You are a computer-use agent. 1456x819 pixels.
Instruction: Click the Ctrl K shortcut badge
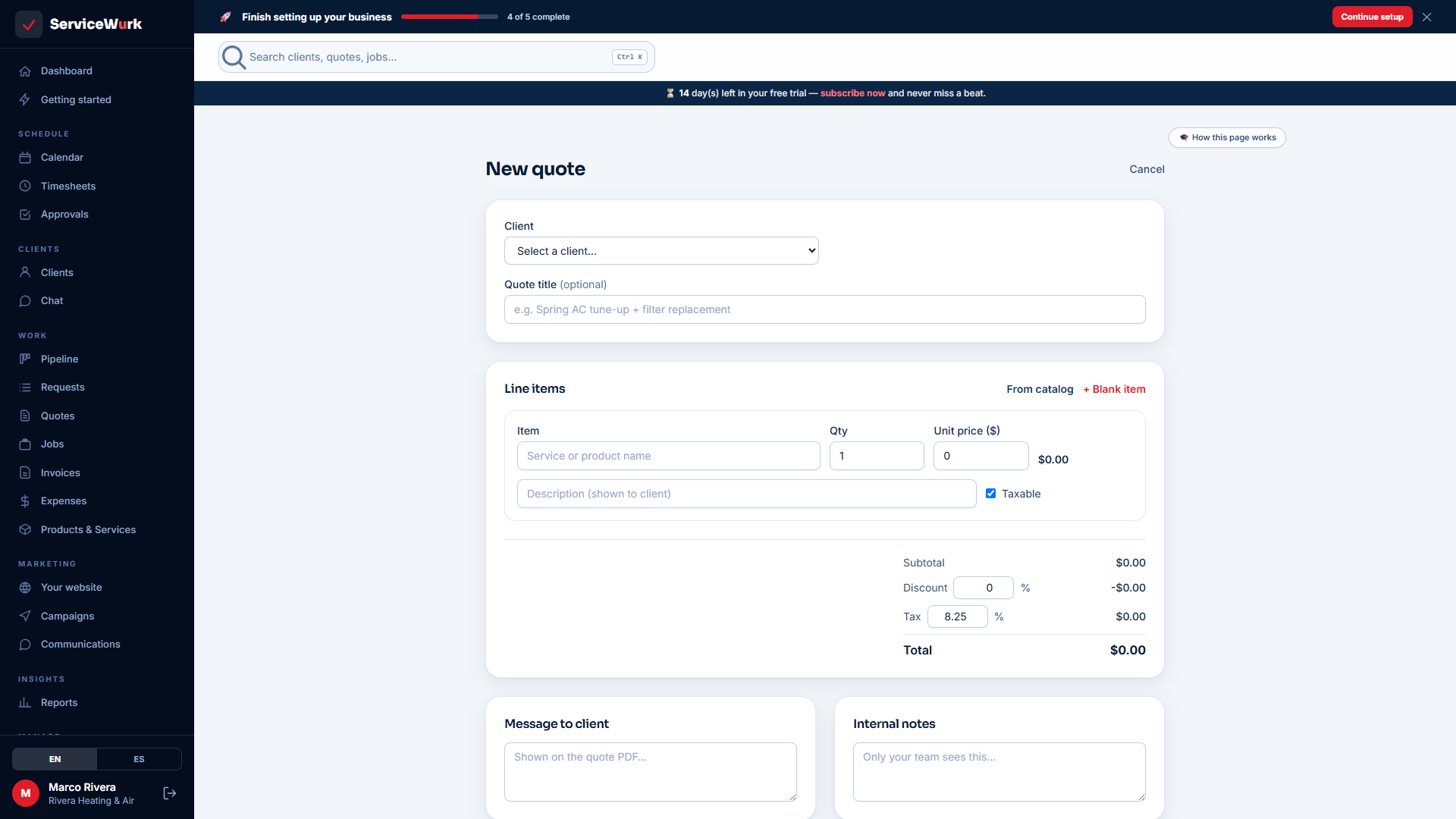tap(629, 57)
